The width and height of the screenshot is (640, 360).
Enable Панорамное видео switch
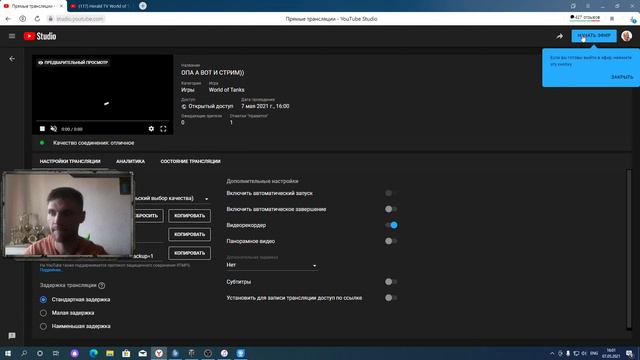(x=391, y=241)
